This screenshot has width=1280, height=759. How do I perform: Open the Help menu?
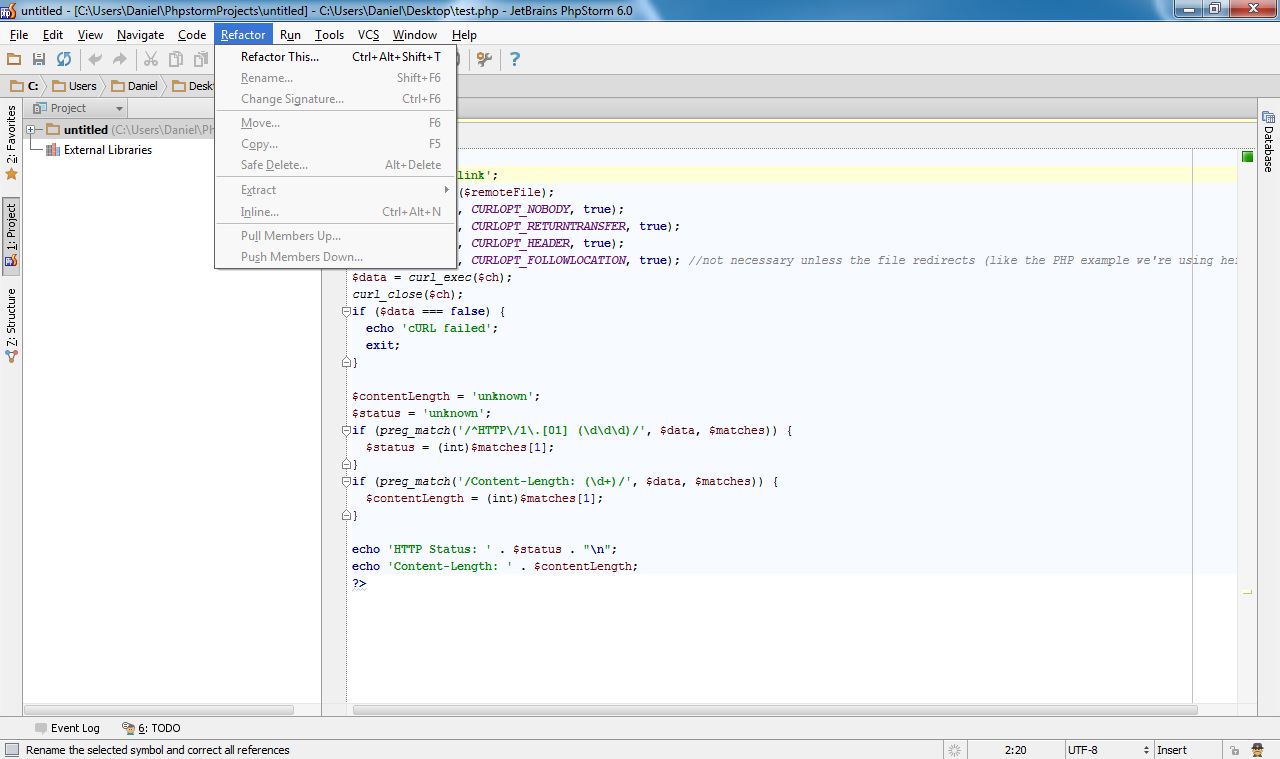coord(464,35)
